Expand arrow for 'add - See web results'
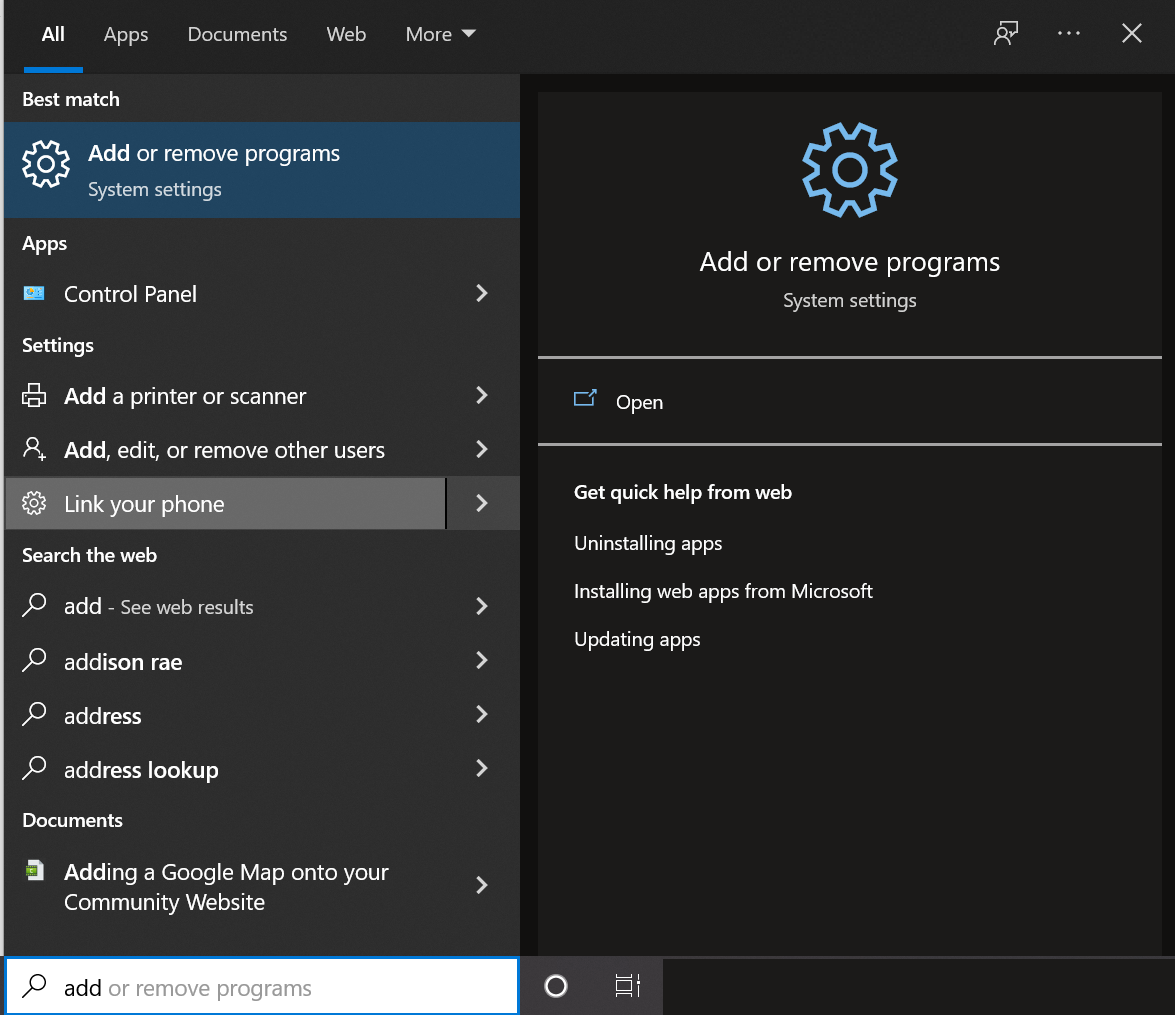Screen dimensions: 1175x1015 point(482,606)
